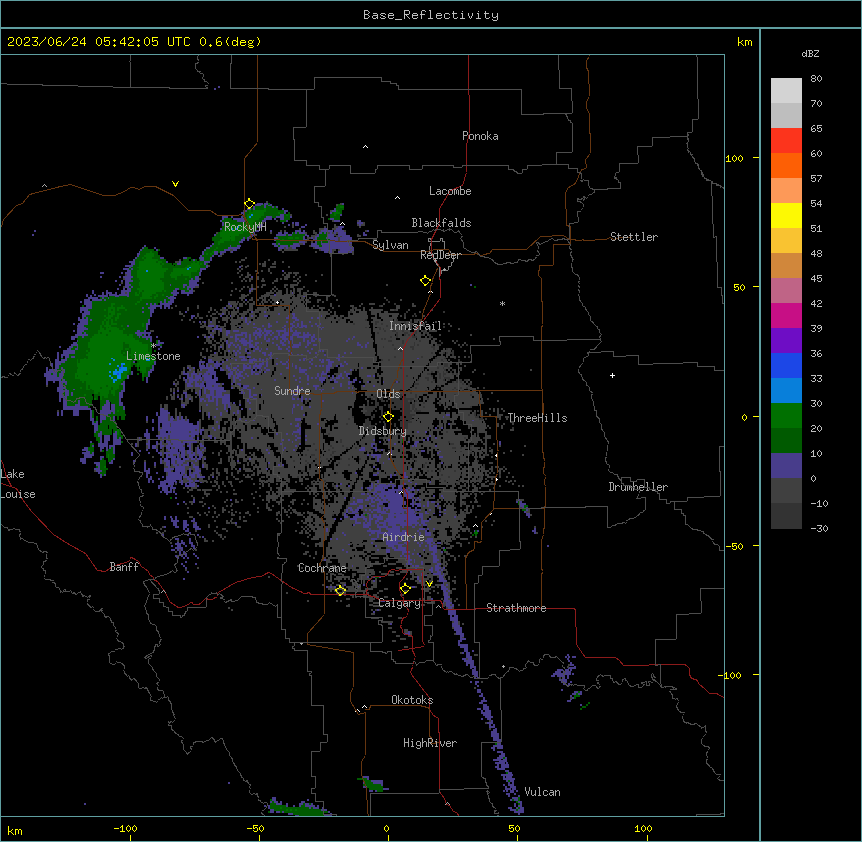Click the 100 tick on the right axis
This screenshot has height=842, width=862.
coord(734,158)
